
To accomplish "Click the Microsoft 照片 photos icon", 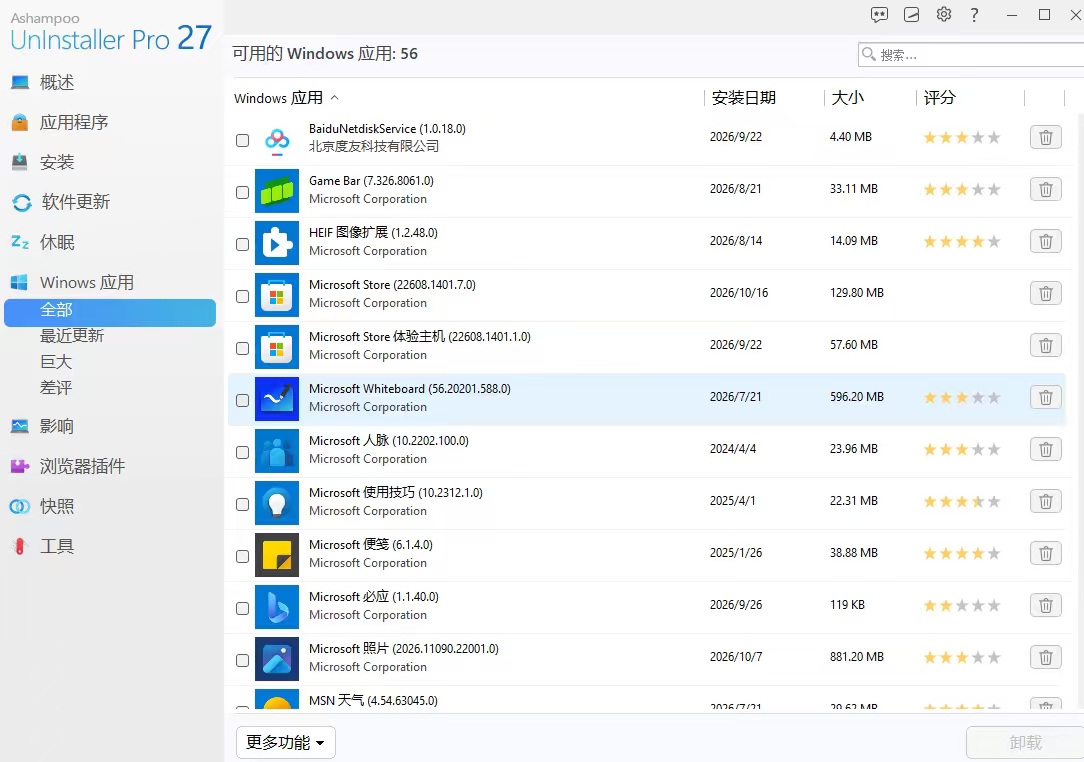I will [277, 659].
